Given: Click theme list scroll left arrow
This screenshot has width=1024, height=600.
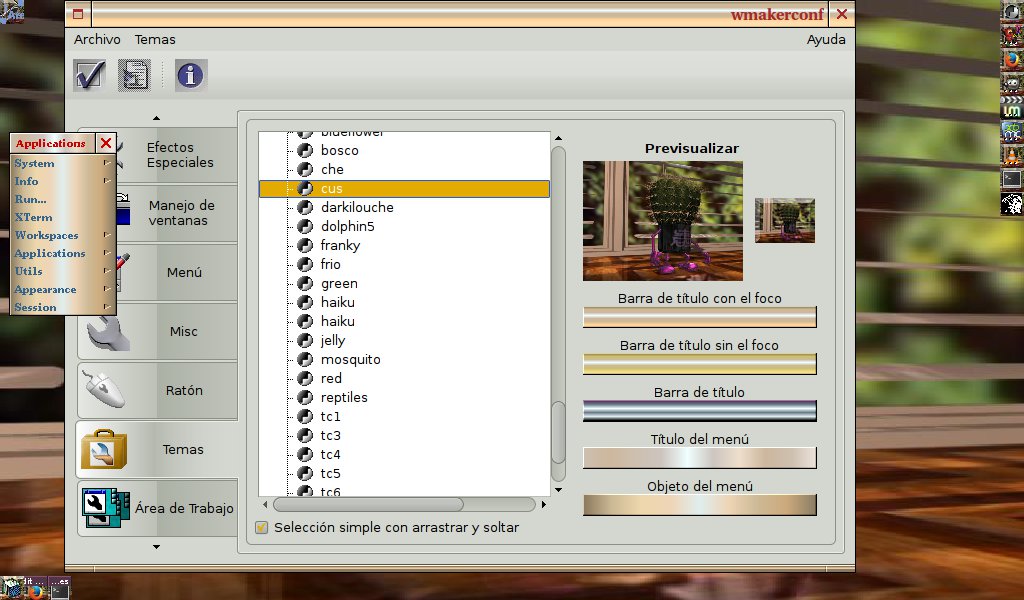Looking at the screenshot, I should click(x=264, y=504).
